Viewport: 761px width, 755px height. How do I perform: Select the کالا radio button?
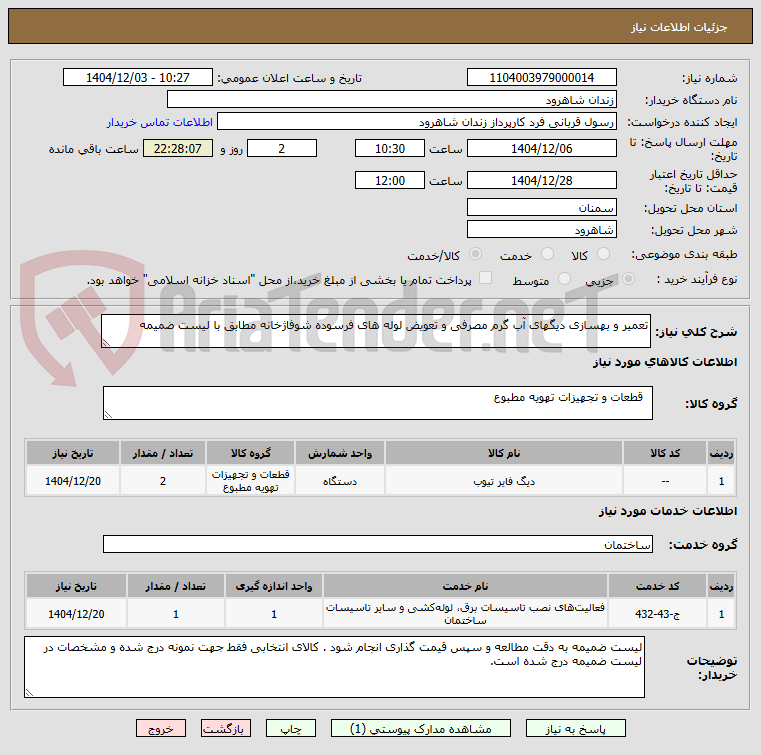pos(603,254)
